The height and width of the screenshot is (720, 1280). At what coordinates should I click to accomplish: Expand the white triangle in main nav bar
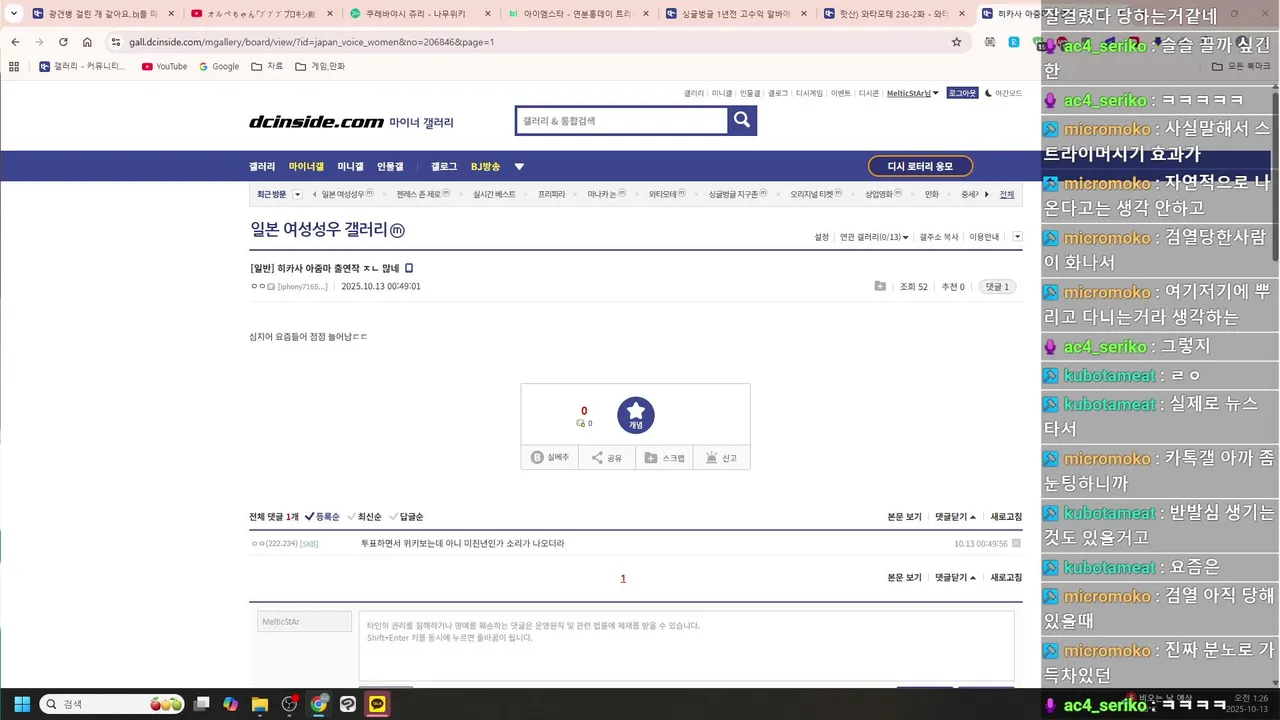pyautogui.click(x=519, y=167)
